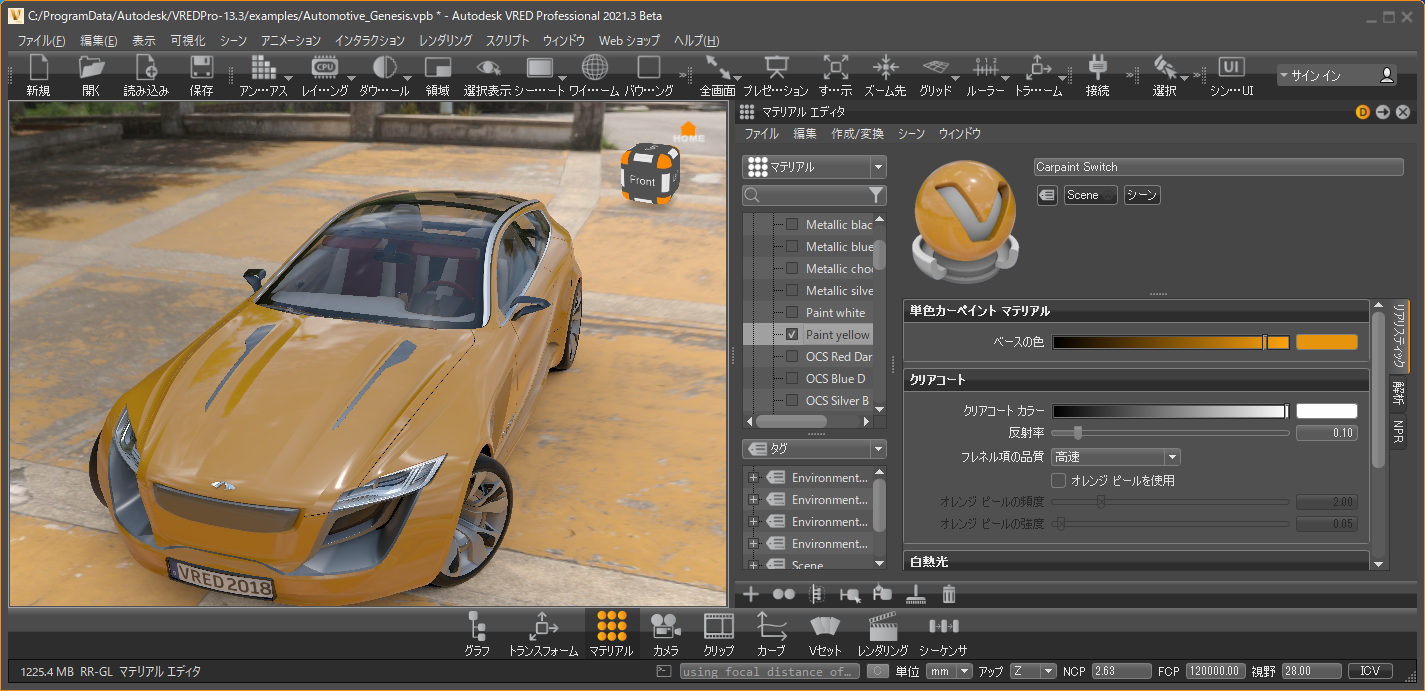
Task: Open the 単位 mm units dropdown
Action: coord(948,671)
